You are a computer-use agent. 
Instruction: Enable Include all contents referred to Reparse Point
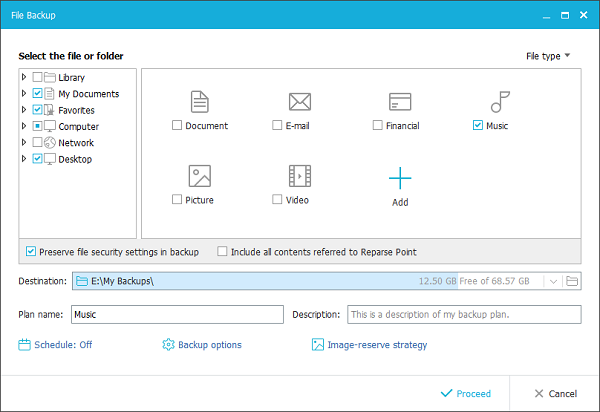pos(222,251)
